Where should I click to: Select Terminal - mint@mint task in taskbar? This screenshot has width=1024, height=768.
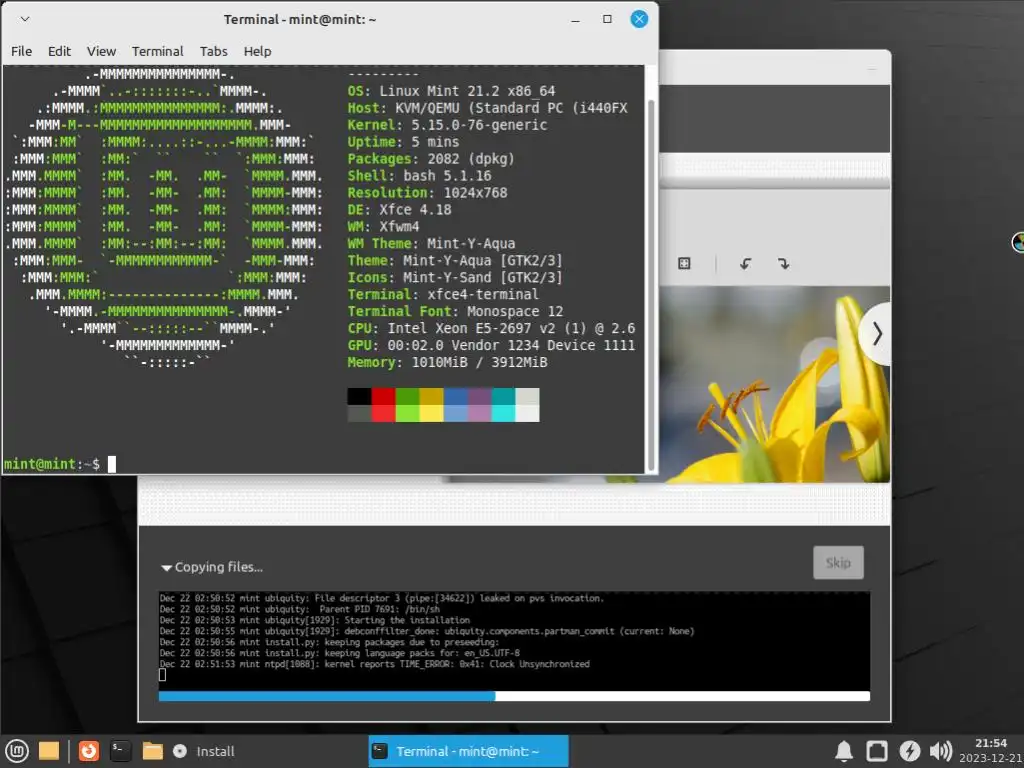click(x=468, y=751)
